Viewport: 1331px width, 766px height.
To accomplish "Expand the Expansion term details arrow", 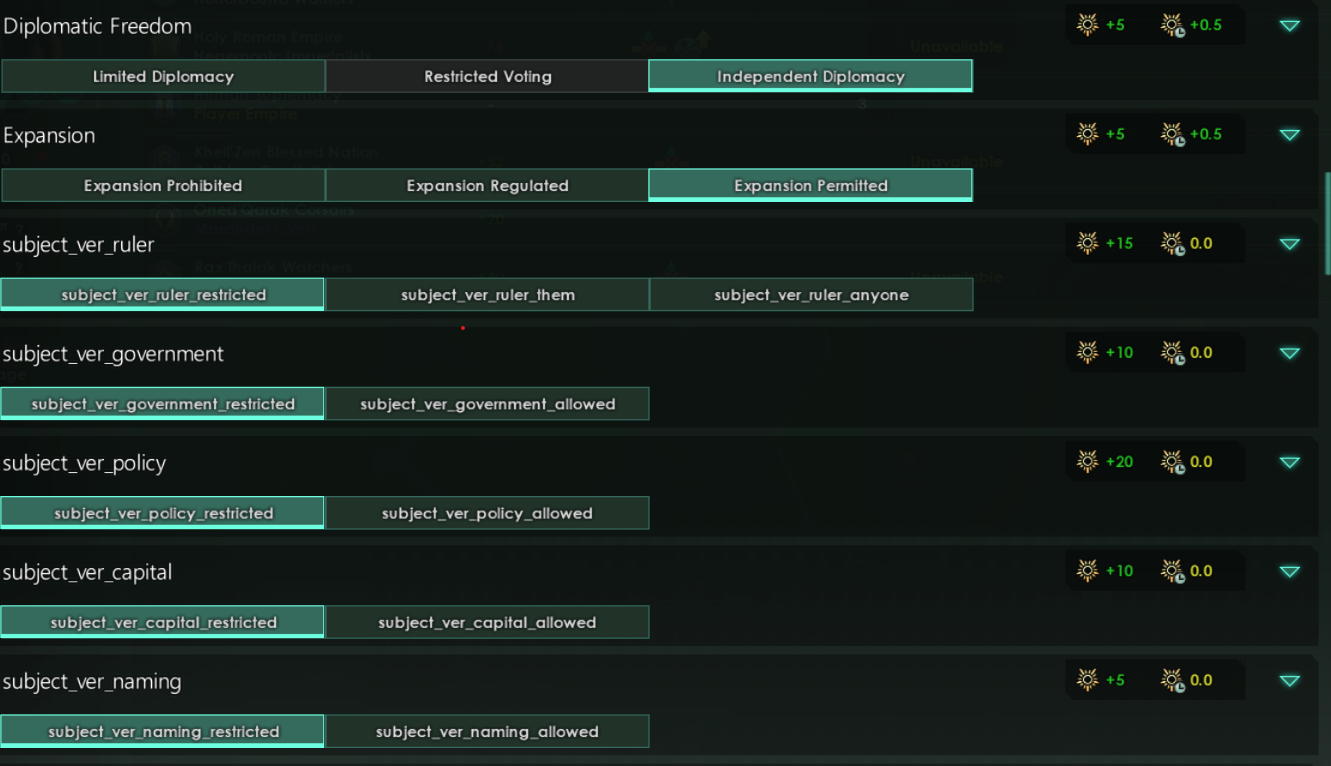I will [1290, 135].
